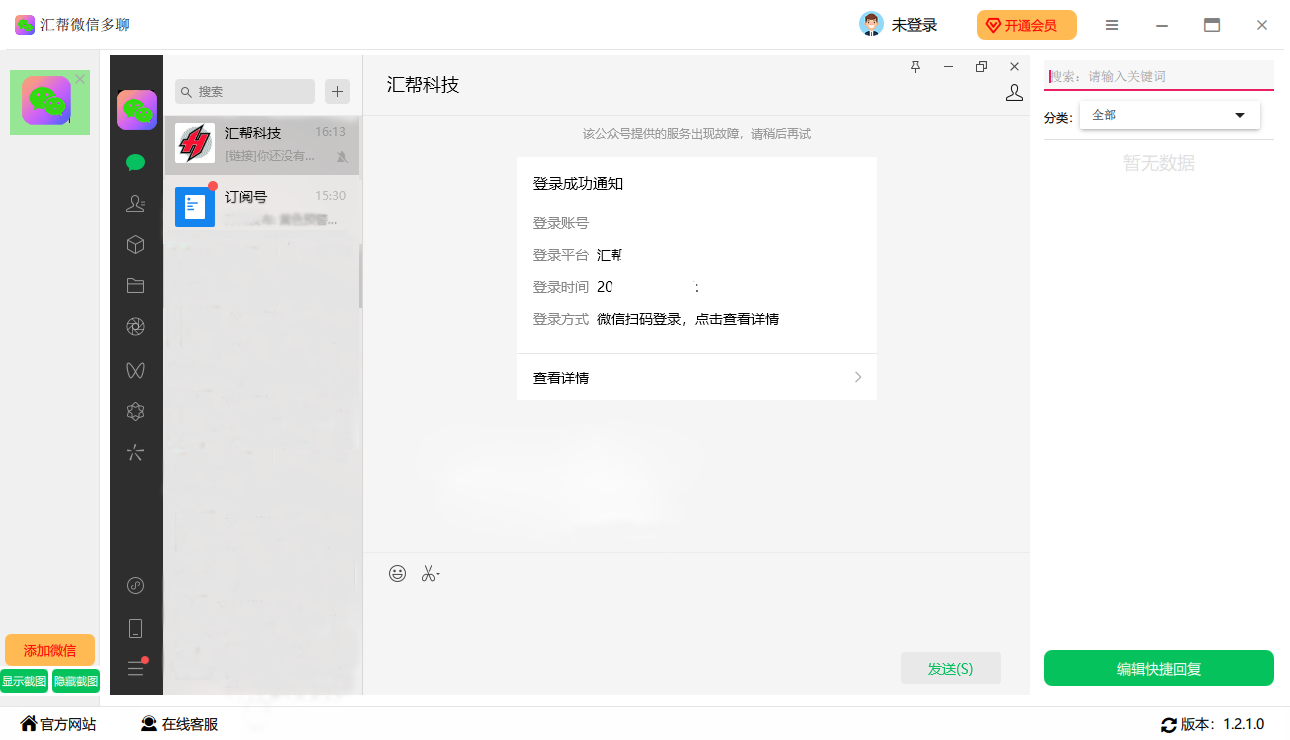Click the 汇帮科技 chat title
Viewport: 1290px width, 740px height.
point(423,85)
